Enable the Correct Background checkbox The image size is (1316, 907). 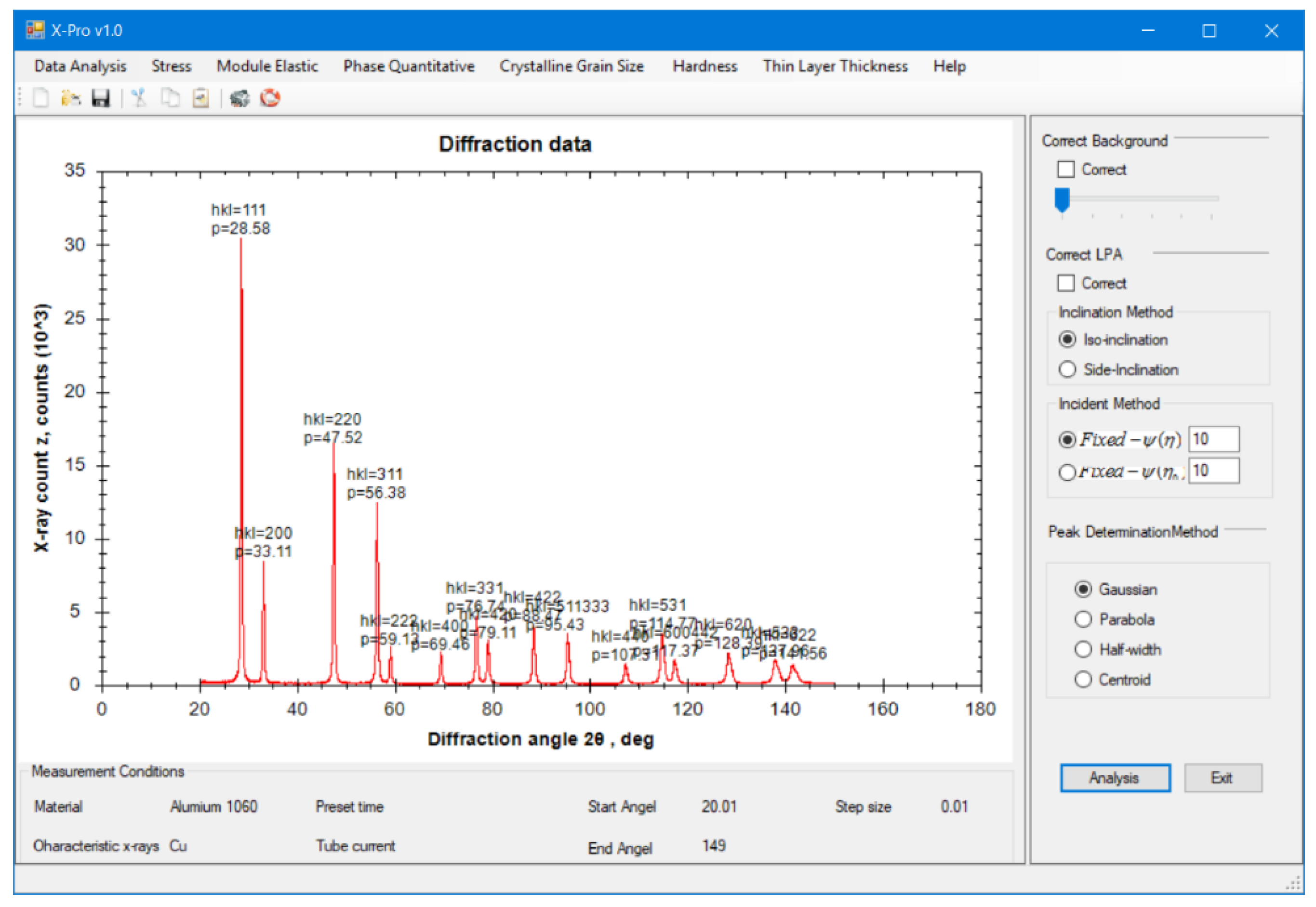pos(1066,170)
